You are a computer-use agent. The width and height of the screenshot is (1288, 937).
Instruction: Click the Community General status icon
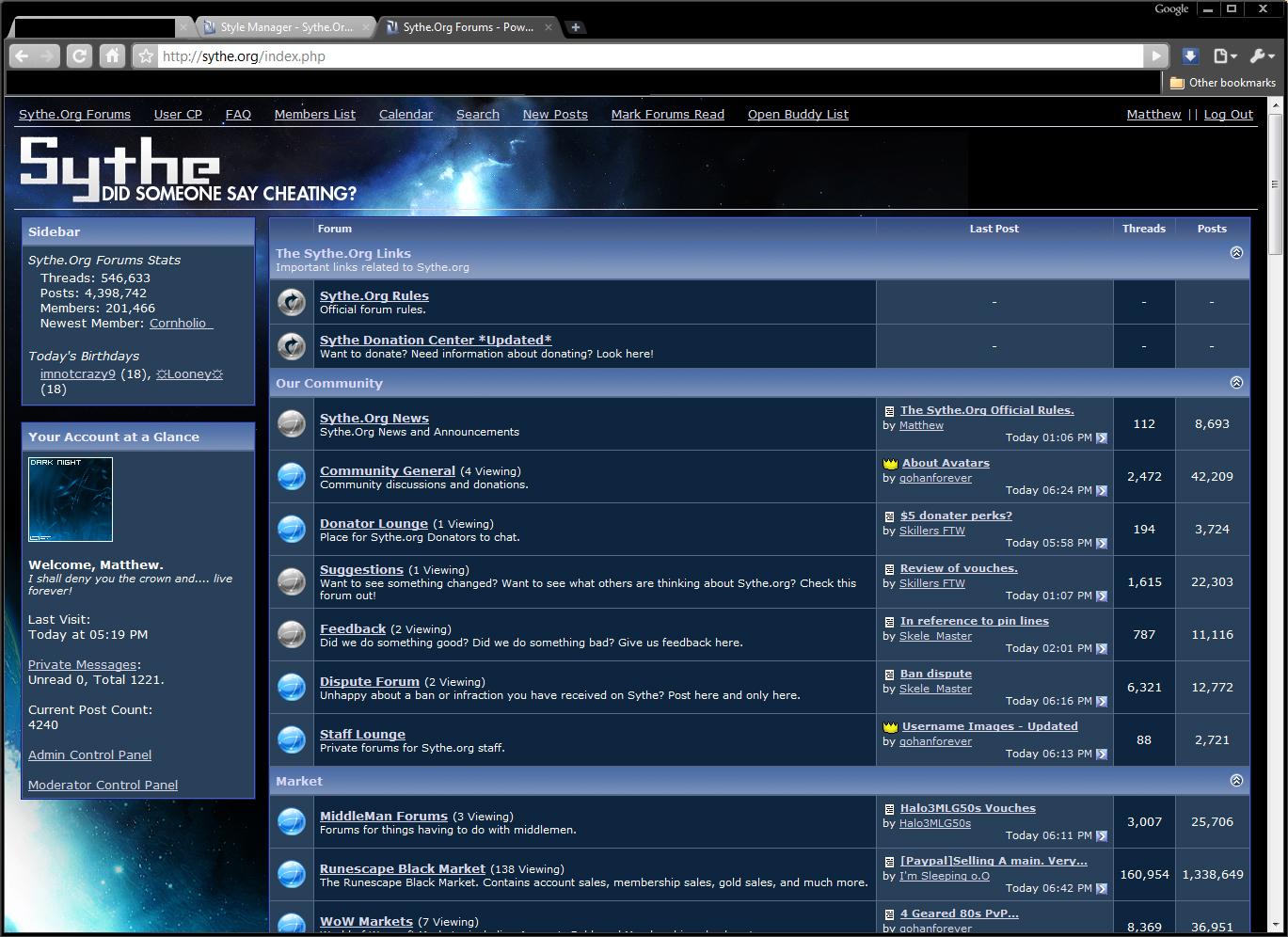click(292, 477)
